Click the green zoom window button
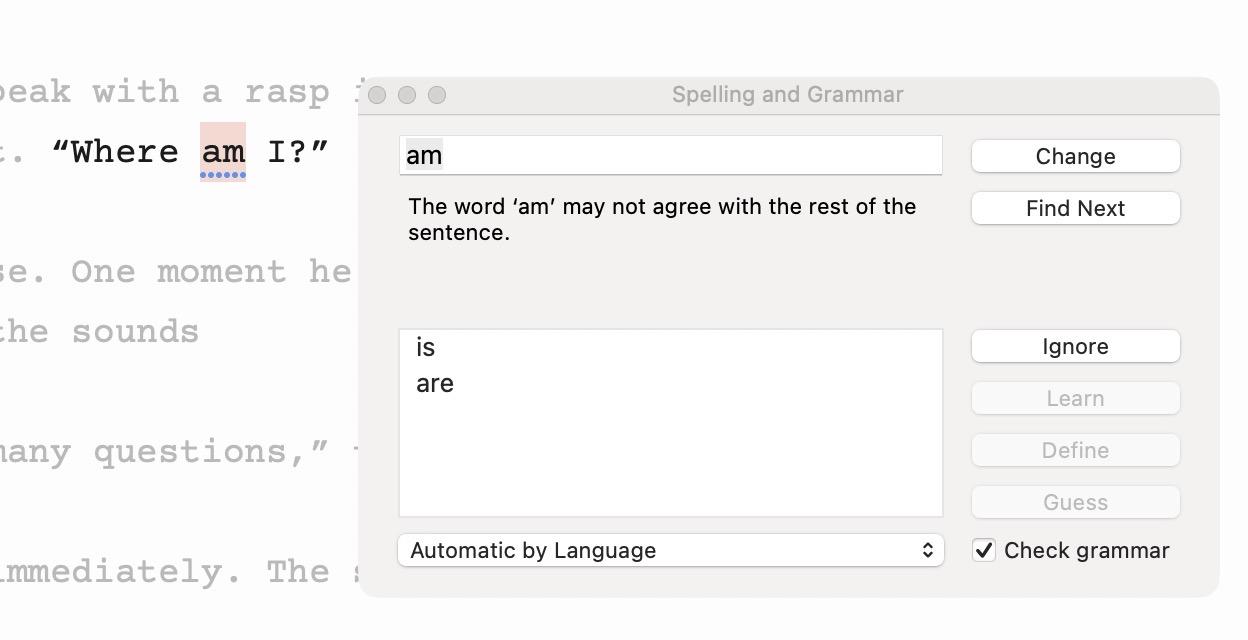The image size is (1248, 640). click(438, 95)
